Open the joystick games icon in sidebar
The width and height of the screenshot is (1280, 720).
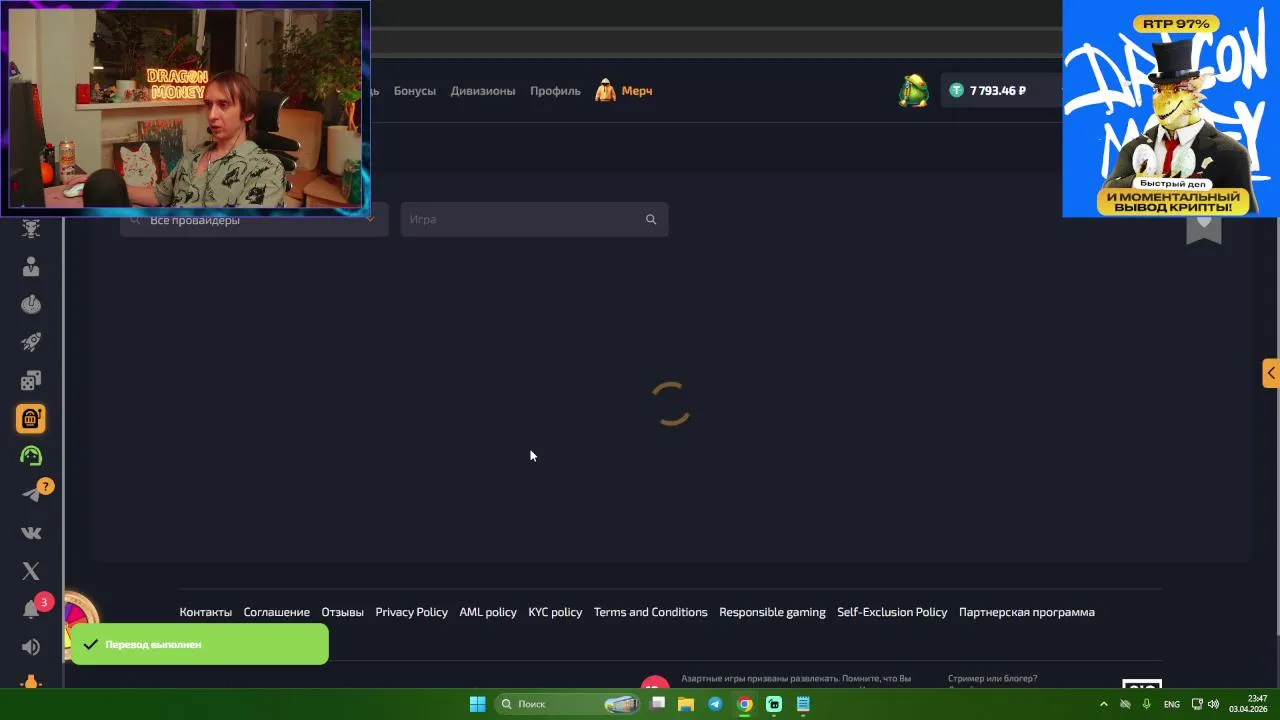coord(31,305)
